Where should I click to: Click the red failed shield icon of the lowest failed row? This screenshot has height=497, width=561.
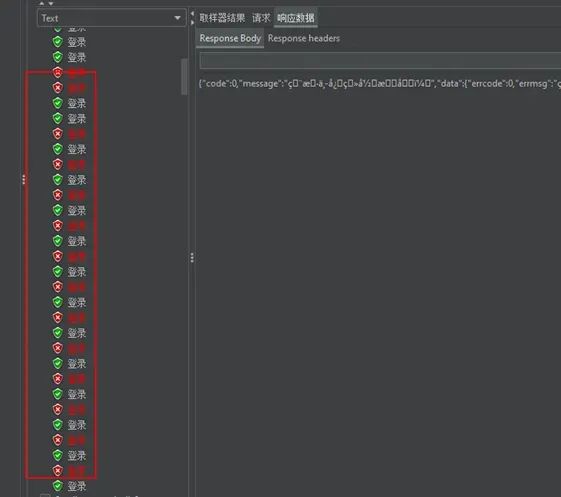click(x=57, y=471)
